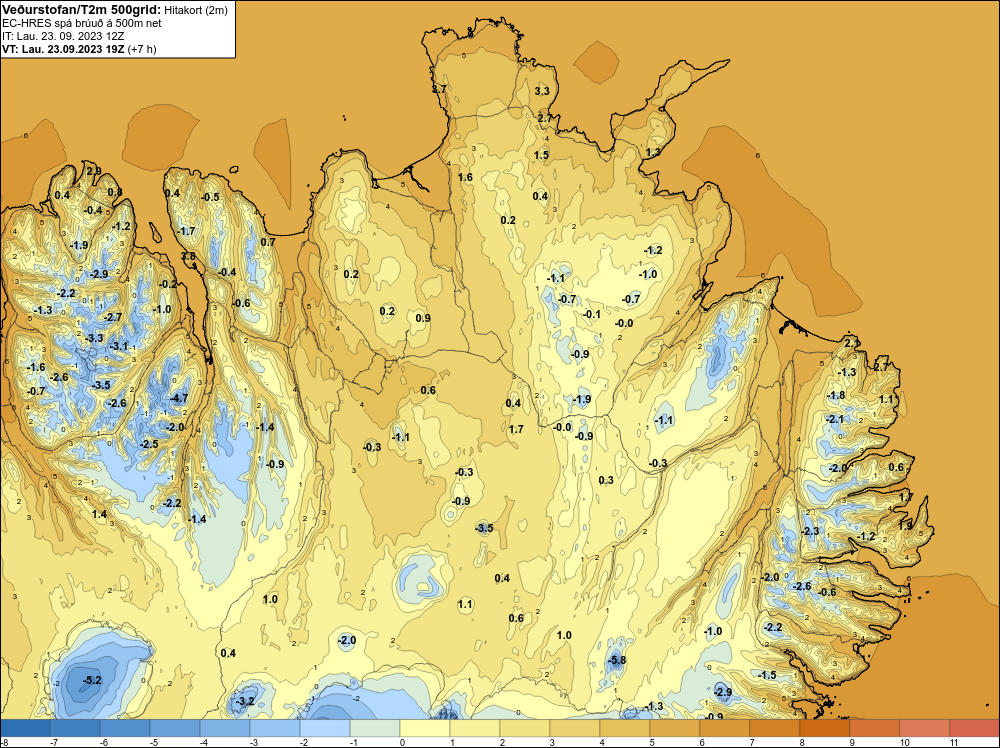Click the "(+7 h)" forecast offset
Screen dimensions: 1000x748
[142, 49]
